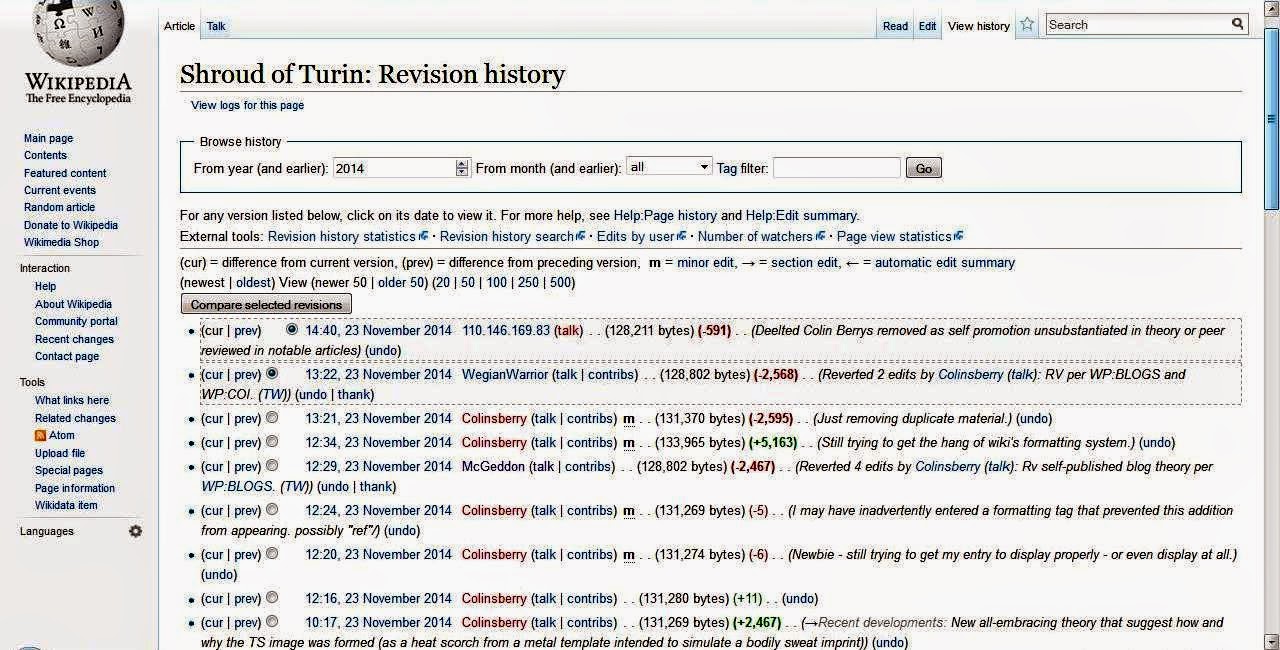Screen dimensions: 1280x650
Task: Open Random article link
Action: point(59,207)
